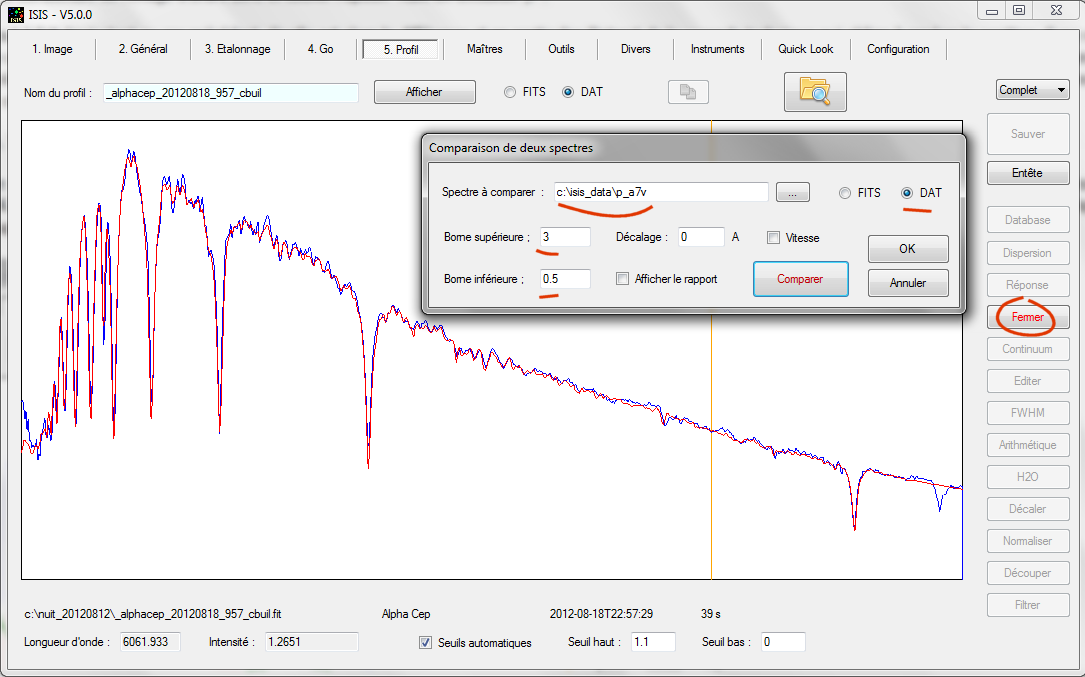Open the Quick Look tab
This screenshot has width=1085, height=677.
coord(805,49)
